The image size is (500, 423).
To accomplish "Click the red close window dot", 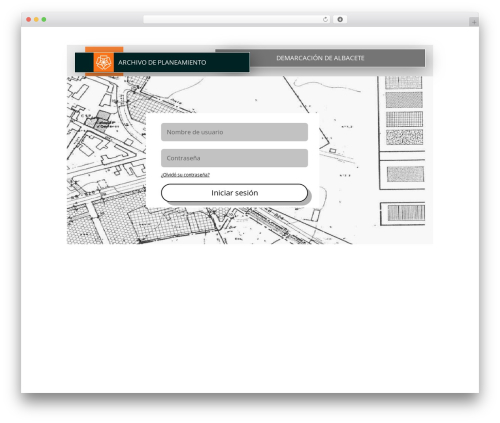I will 29,19.
